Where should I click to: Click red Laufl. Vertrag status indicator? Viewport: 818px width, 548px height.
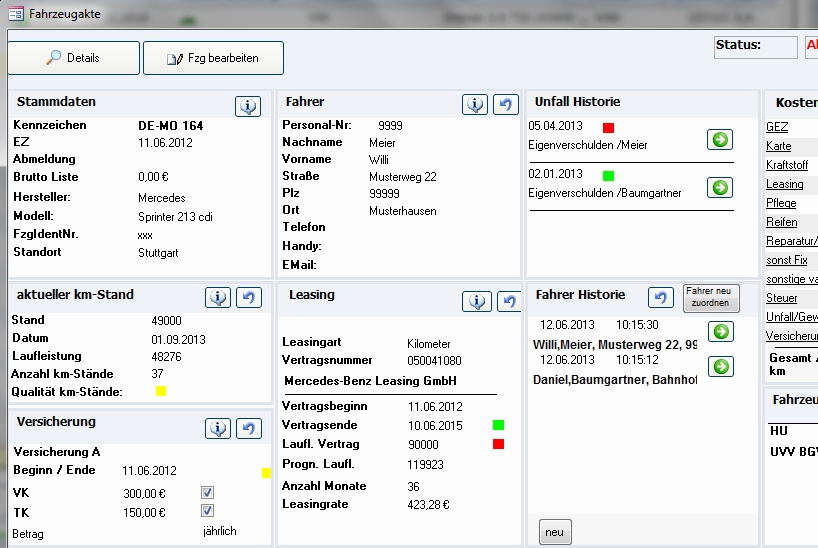click(x=498, y=444)
